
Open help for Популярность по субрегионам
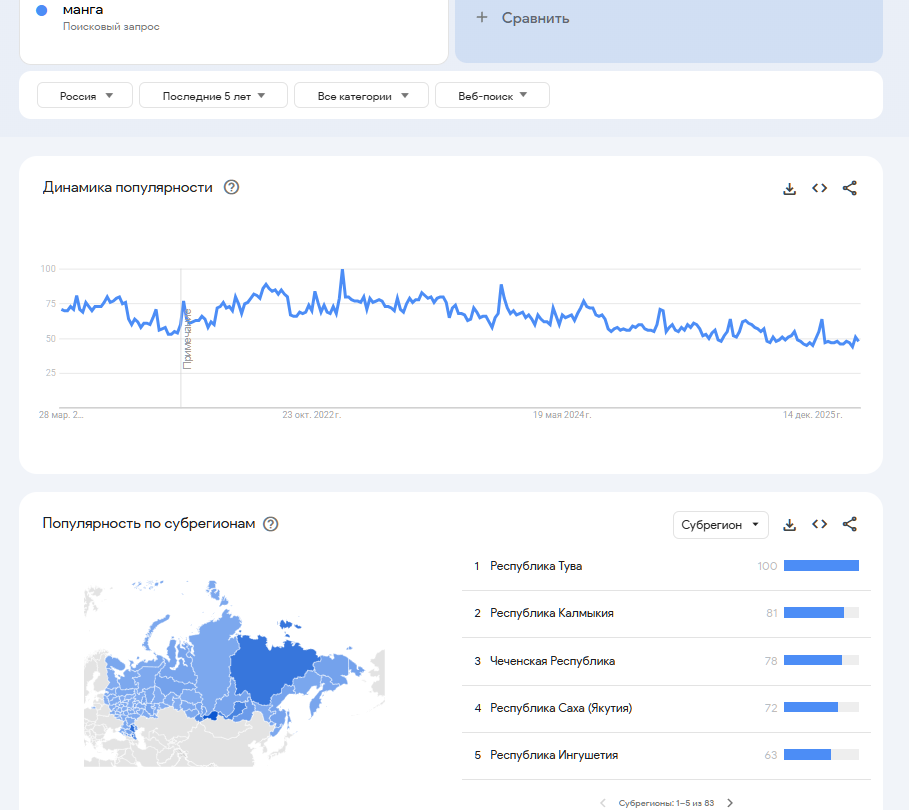pos(270,524)
